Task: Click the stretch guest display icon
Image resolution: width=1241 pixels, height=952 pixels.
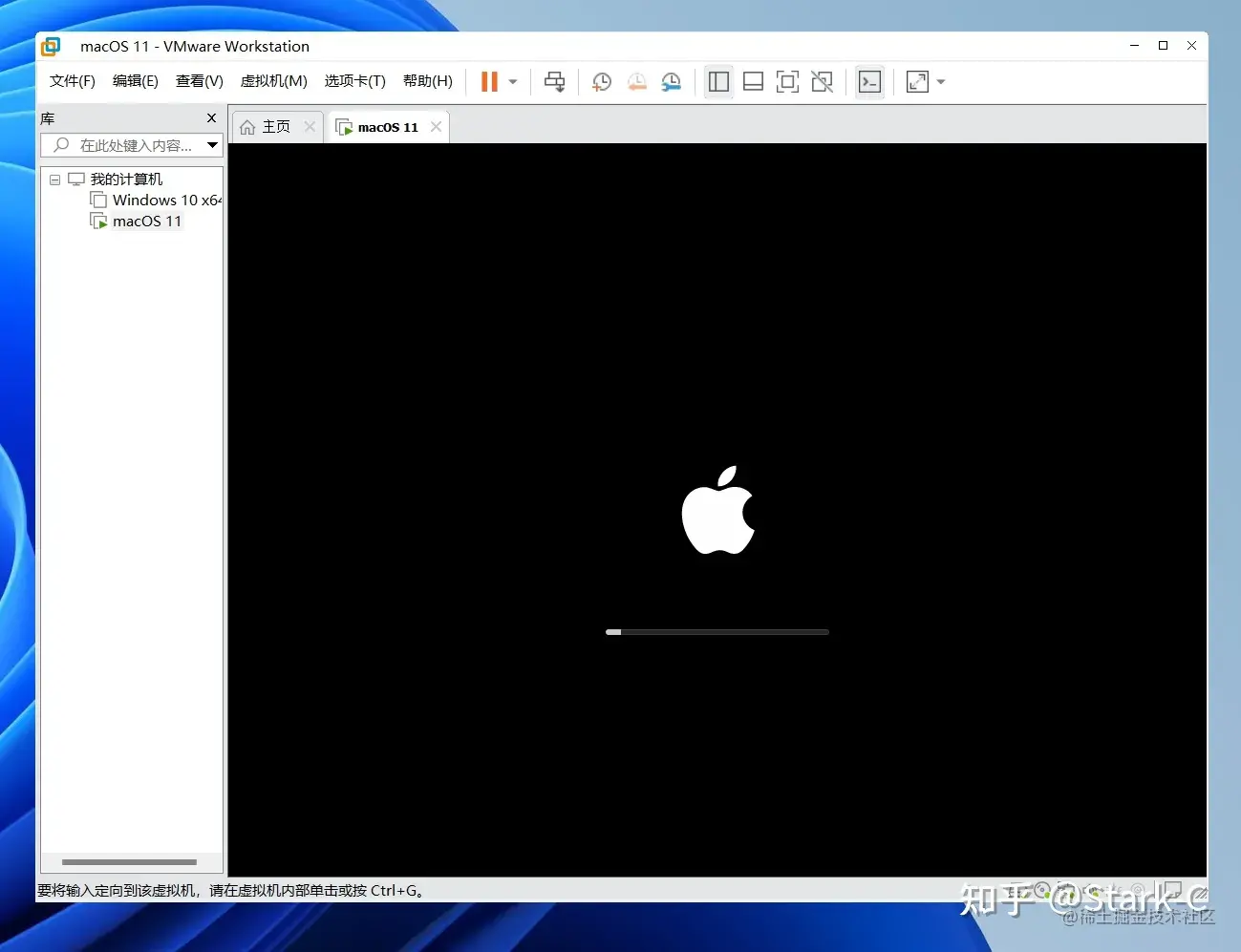Action: (917, 82)
